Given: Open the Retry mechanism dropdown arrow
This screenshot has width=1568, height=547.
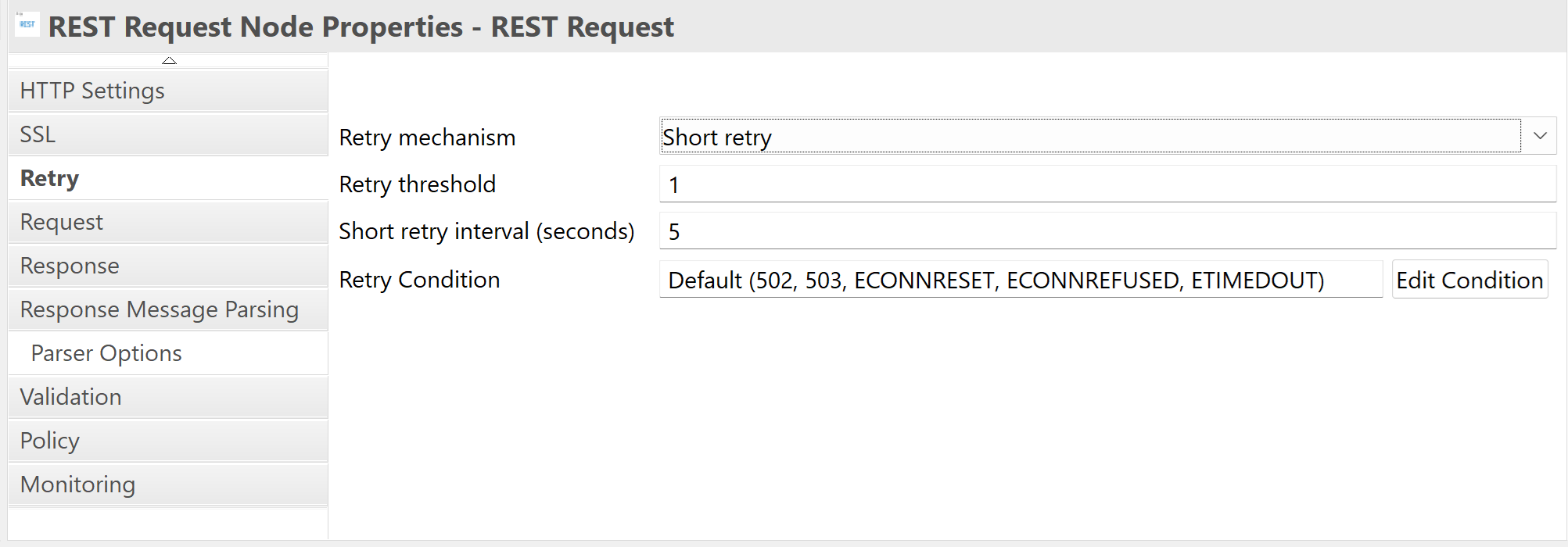Looking at the screenshot, I should tap(1540, 136).
